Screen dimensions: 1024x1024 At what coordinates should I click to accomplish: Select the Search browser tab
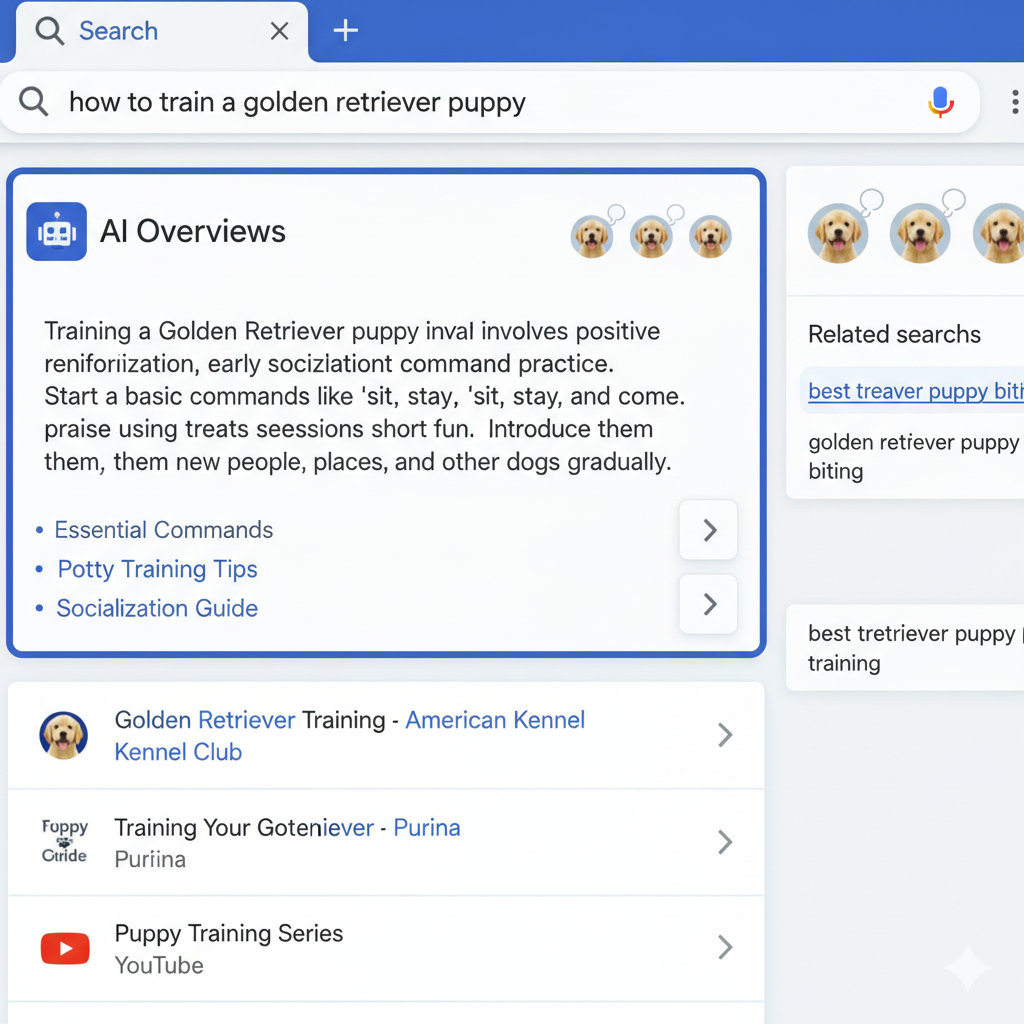pos(162,31)
